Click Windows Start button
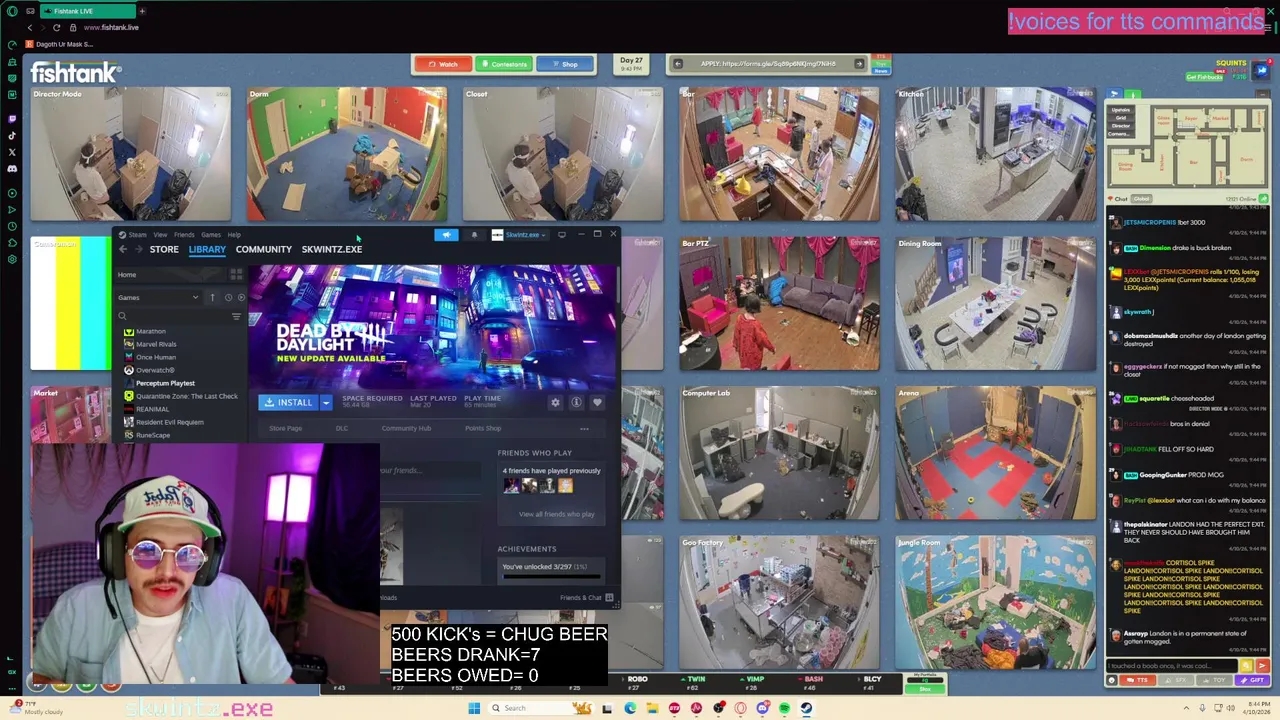The image size is (1280, 720). pos(474,708)
